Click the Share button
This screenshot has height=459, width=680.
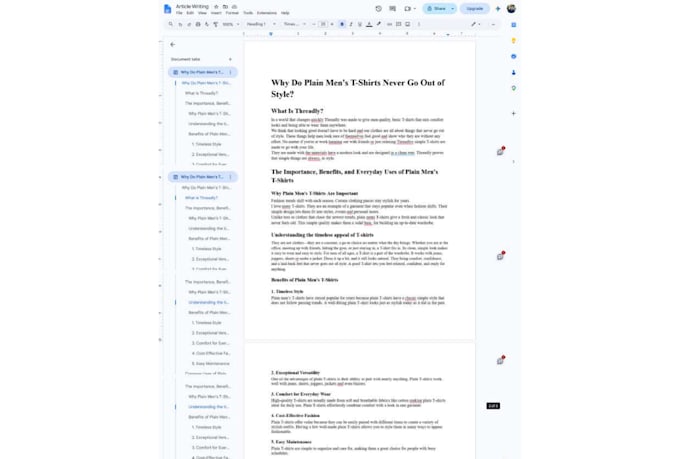[436, 9]
